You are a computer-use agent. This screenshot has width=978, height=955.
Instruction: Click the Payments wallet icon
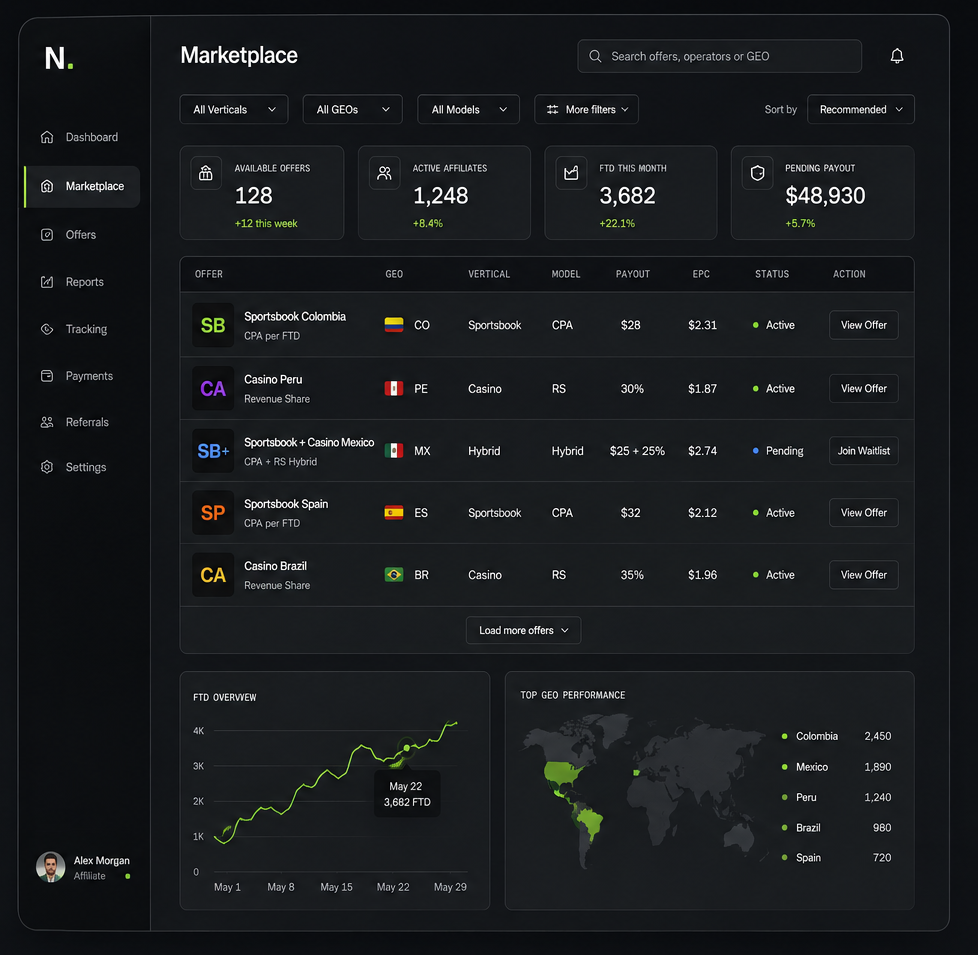pyautogui.click(x=47, y=376)
